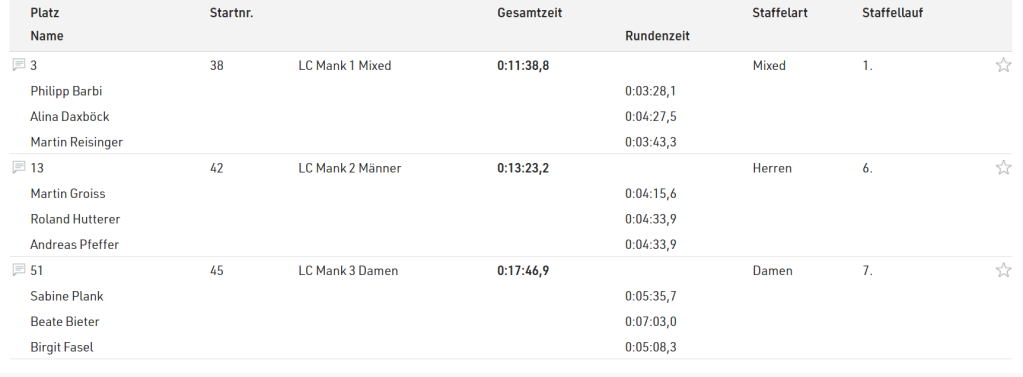Open the LC Mank 3 Damen team entry
Image resolution: width=1023 pixels, height=377 pixels.
pos(348,270)
